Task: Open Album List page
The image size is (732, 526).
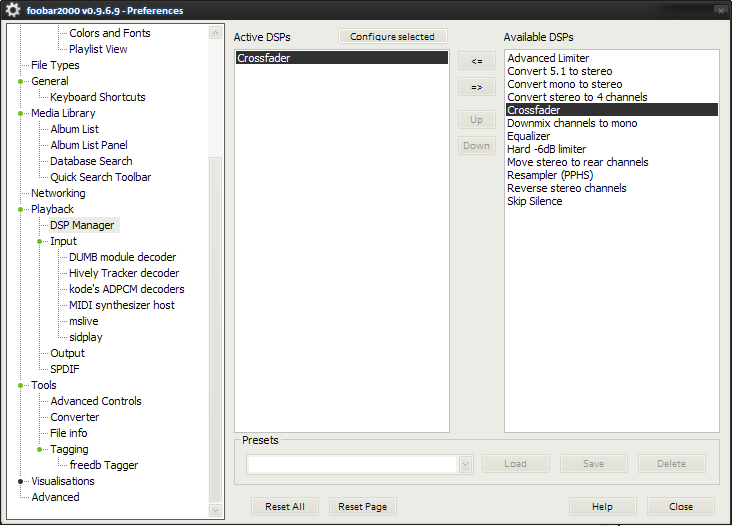Action: tap(74, 129)
